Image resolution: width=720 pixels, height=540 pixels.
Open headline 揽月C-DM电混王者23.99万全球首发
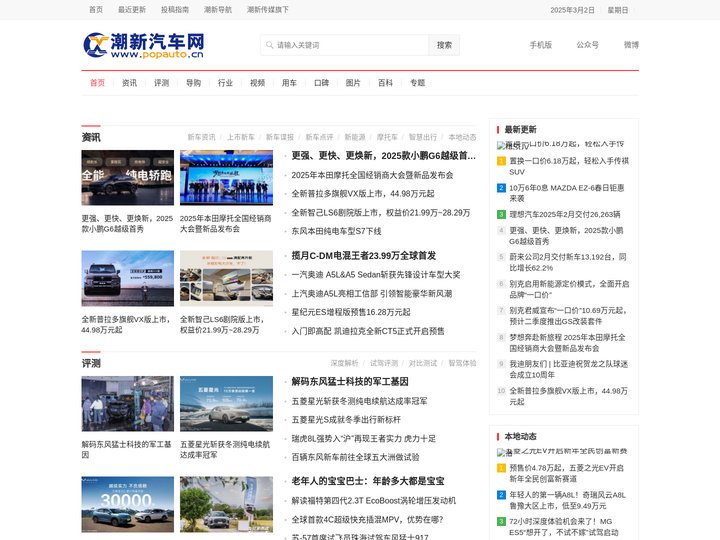pyautogui.click(x=364, y=255)
